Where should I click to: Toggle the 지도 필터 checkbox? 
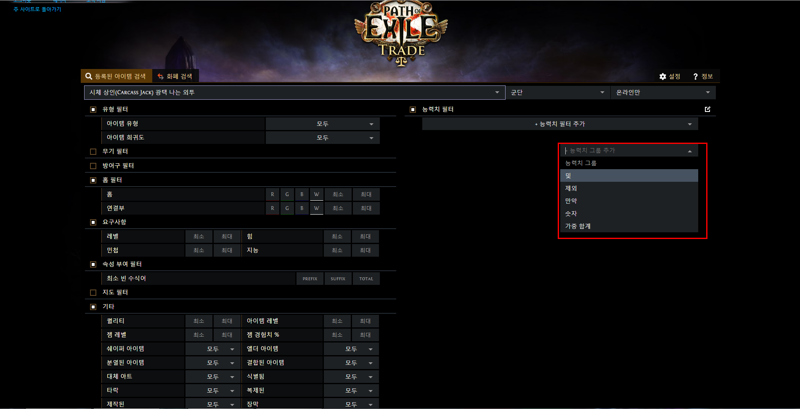[x=93, y=293]
